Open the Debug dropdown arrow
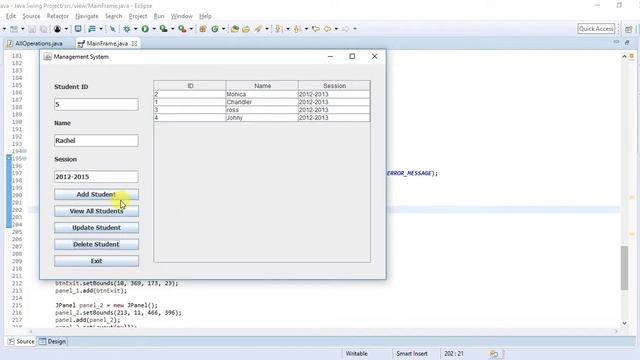The height and width of the screenshot is (360, 640). (x=136, y=29)
